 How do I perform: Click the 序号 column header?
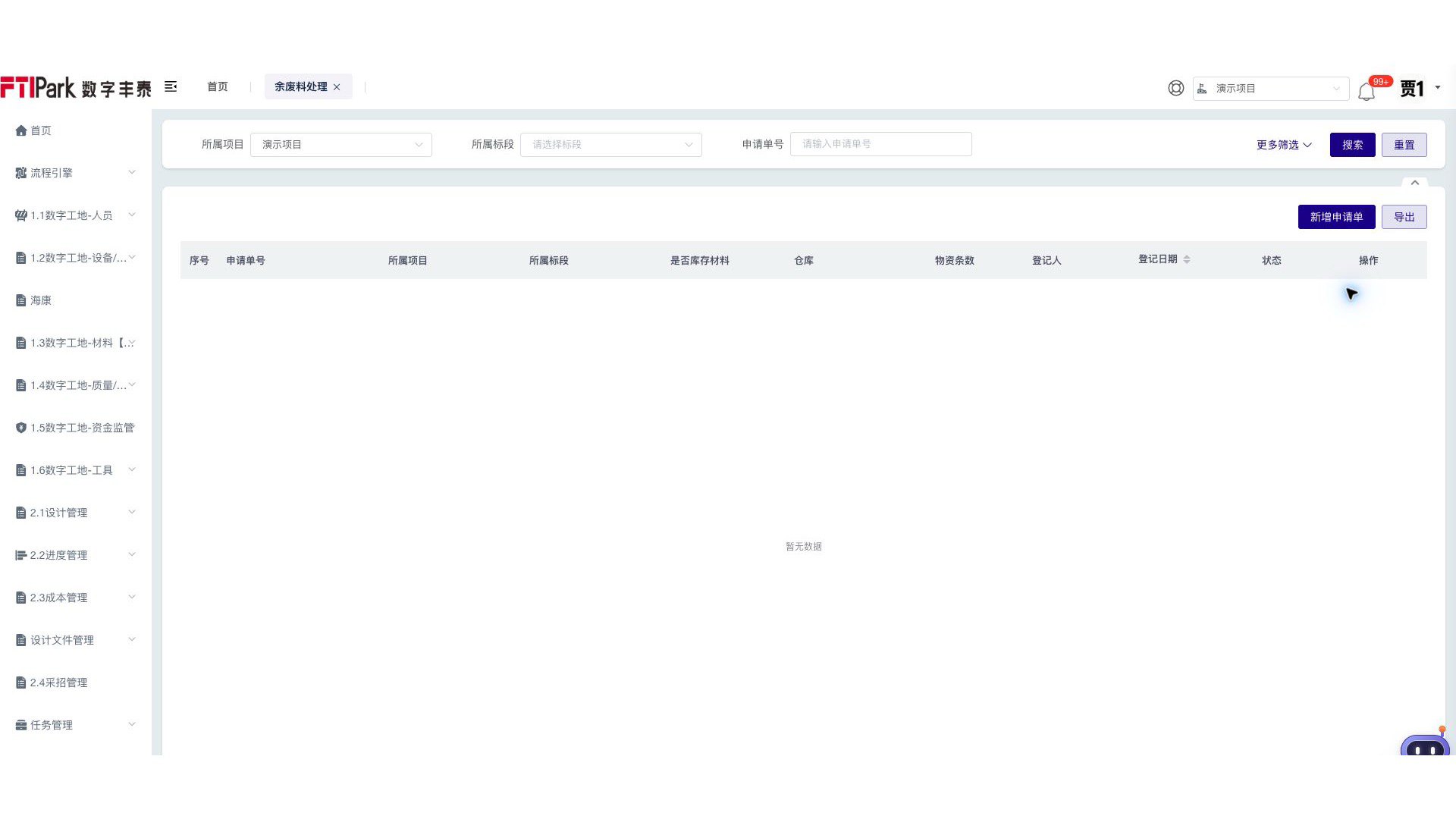point(199,260)
